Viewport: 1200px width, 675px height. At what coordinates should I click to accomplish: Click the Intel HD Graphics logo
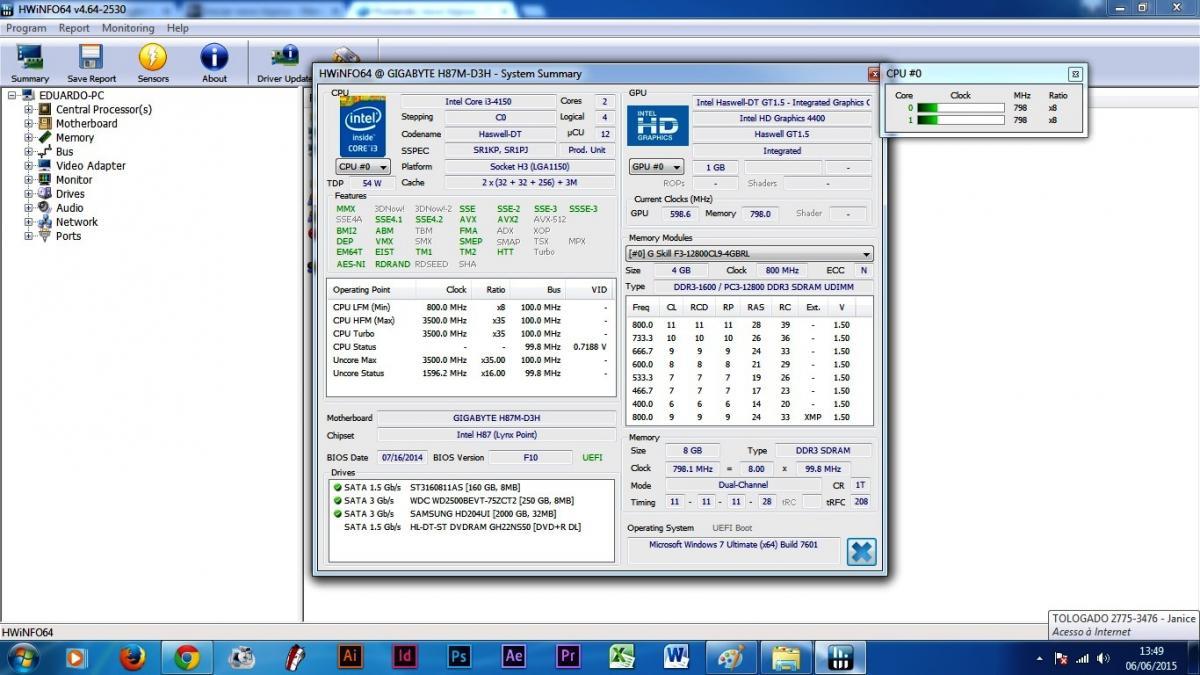coord(657,127)
